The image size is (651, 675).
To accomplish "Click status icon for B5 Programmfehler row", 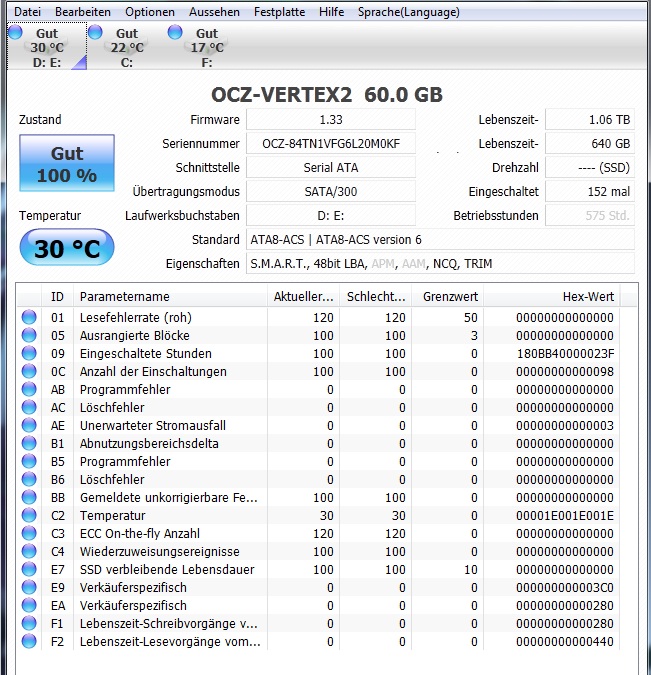I will point(29,461).
